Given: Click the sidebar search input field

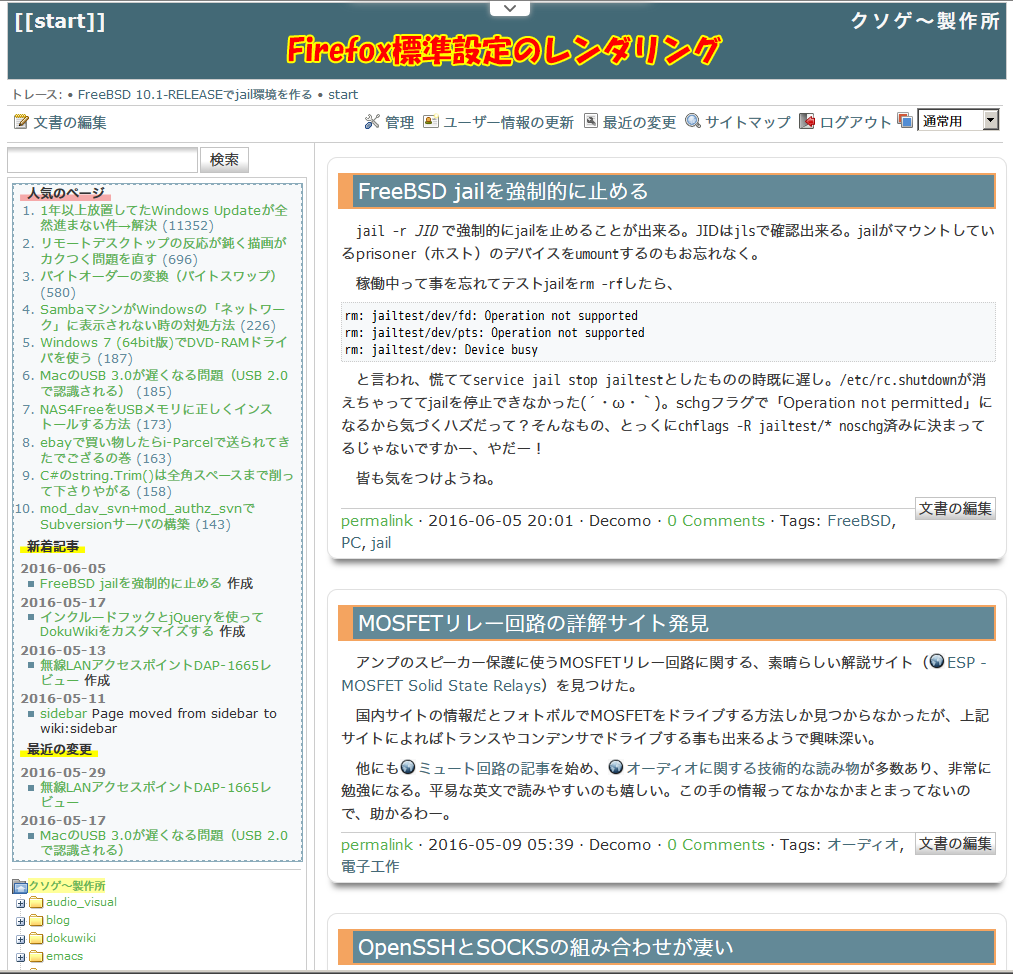Looking at the screenshot, I should pyautogui.click(x=102, y=160).
